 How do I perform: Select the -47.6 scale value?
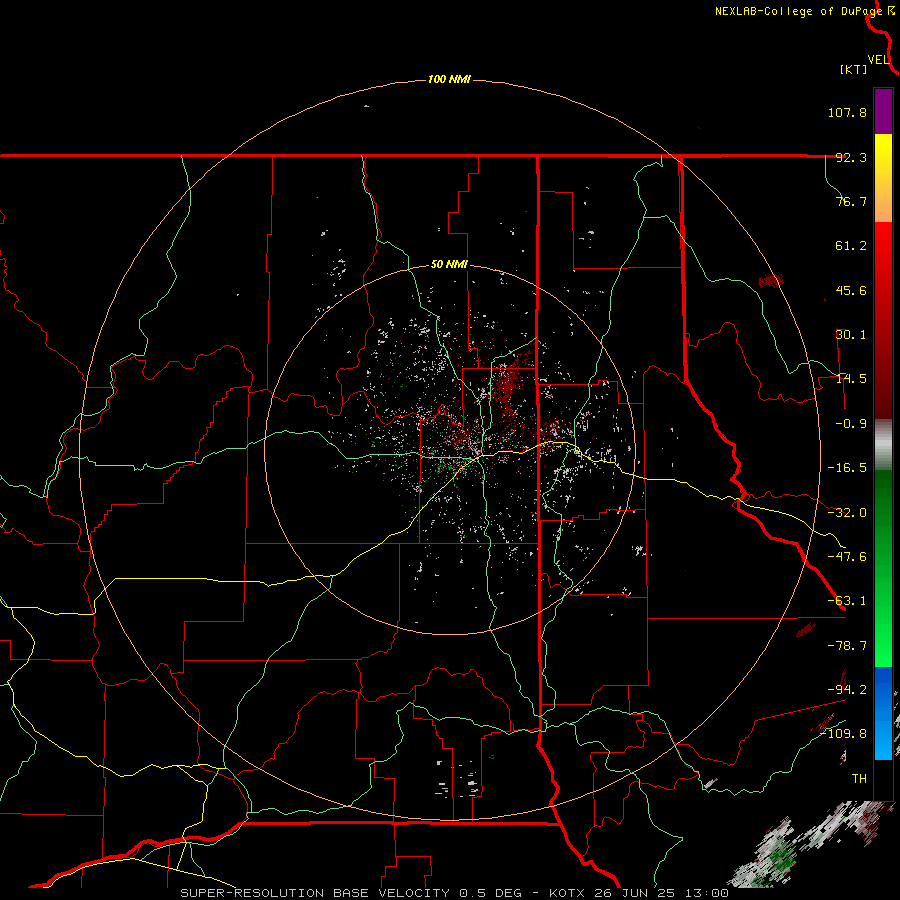click(847, 557)
